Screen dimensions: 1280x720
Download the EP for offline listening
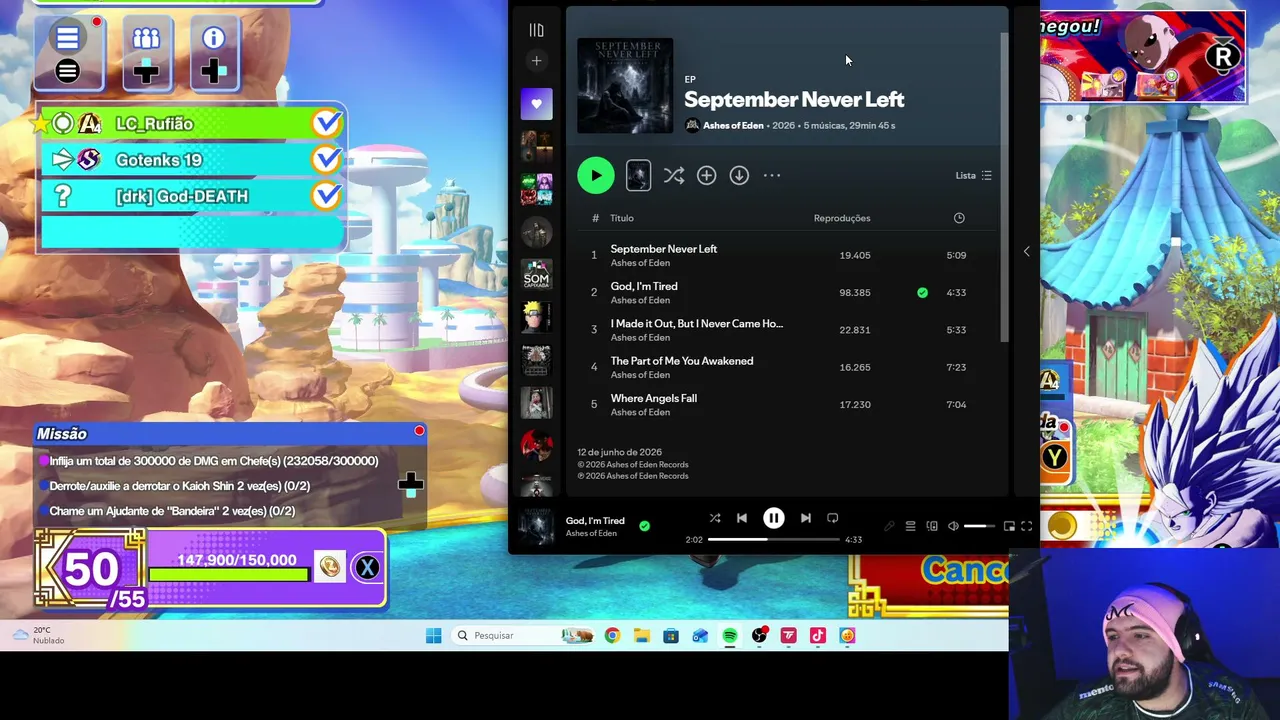click(x=739, y=176)
